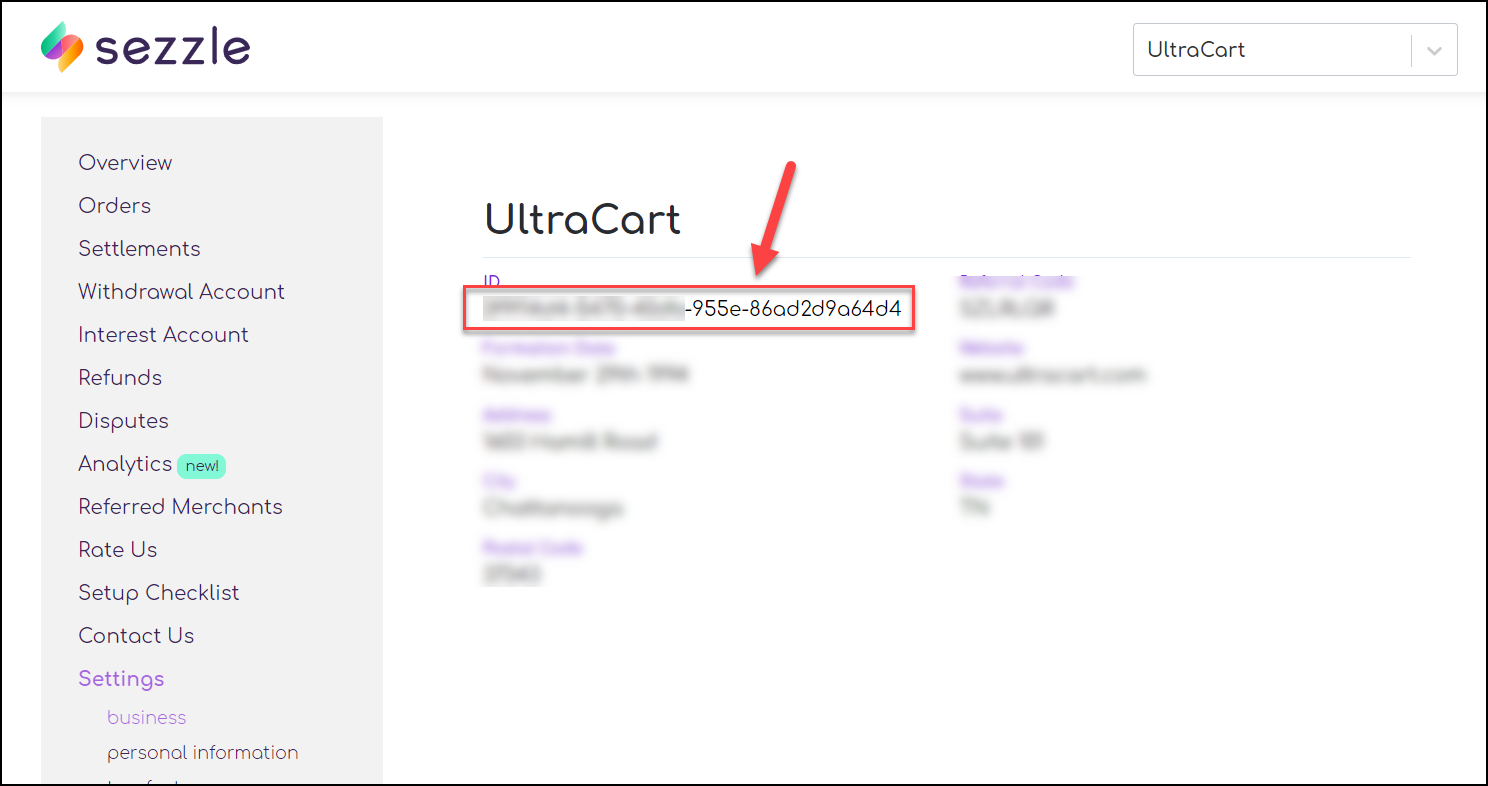The height and width of the screenshot is (786, 1488).
Task: Open Disputes in the sidebar
Action: pyautogui.click(x=123, y=420)
